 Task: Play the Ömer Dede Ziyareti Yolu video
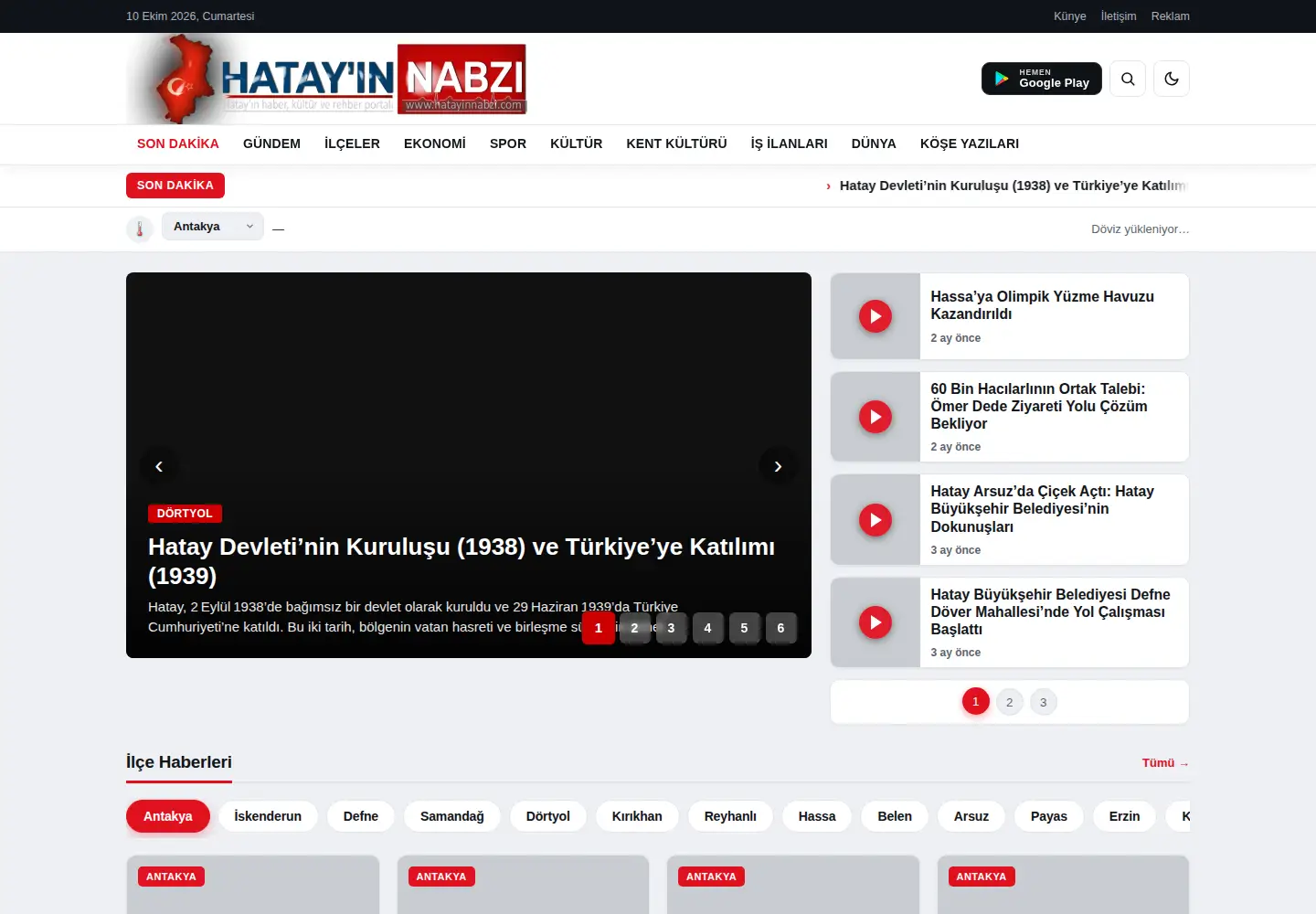point(876,417)
